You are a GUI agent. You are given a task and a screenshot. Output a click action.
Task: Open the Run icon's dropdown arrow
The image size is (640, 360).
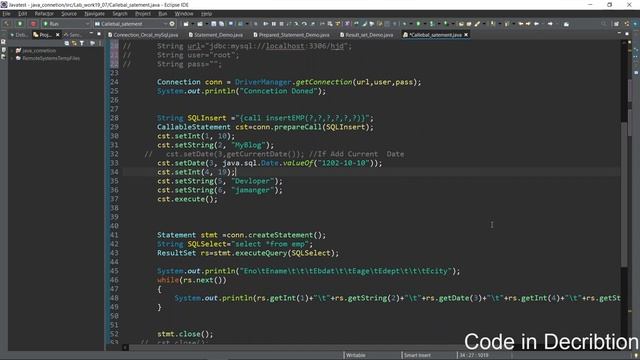point(425,24)
